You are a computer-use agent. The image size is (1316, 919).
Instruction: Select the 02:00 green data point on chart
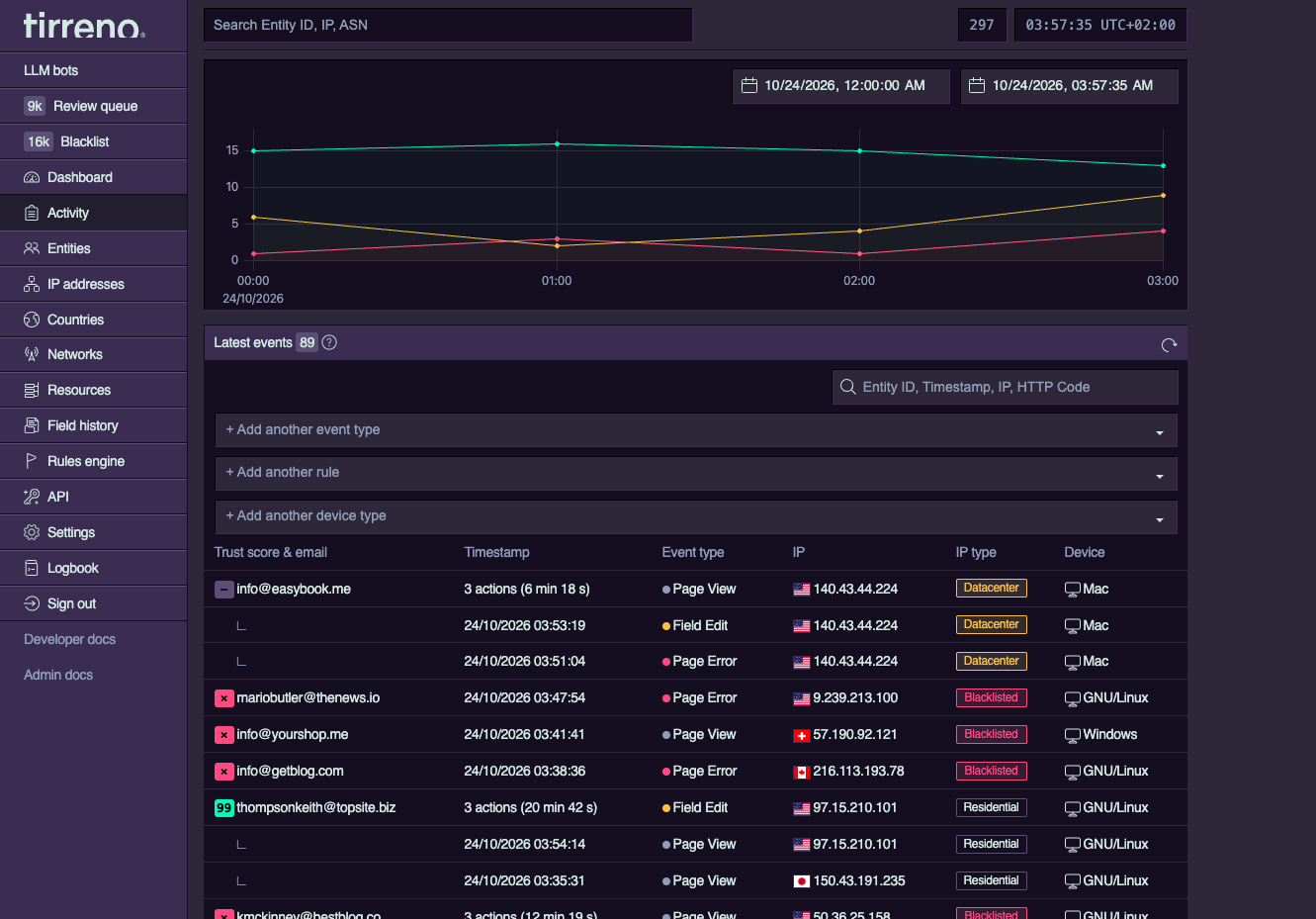pyautogui.click(x=859, y=151)
